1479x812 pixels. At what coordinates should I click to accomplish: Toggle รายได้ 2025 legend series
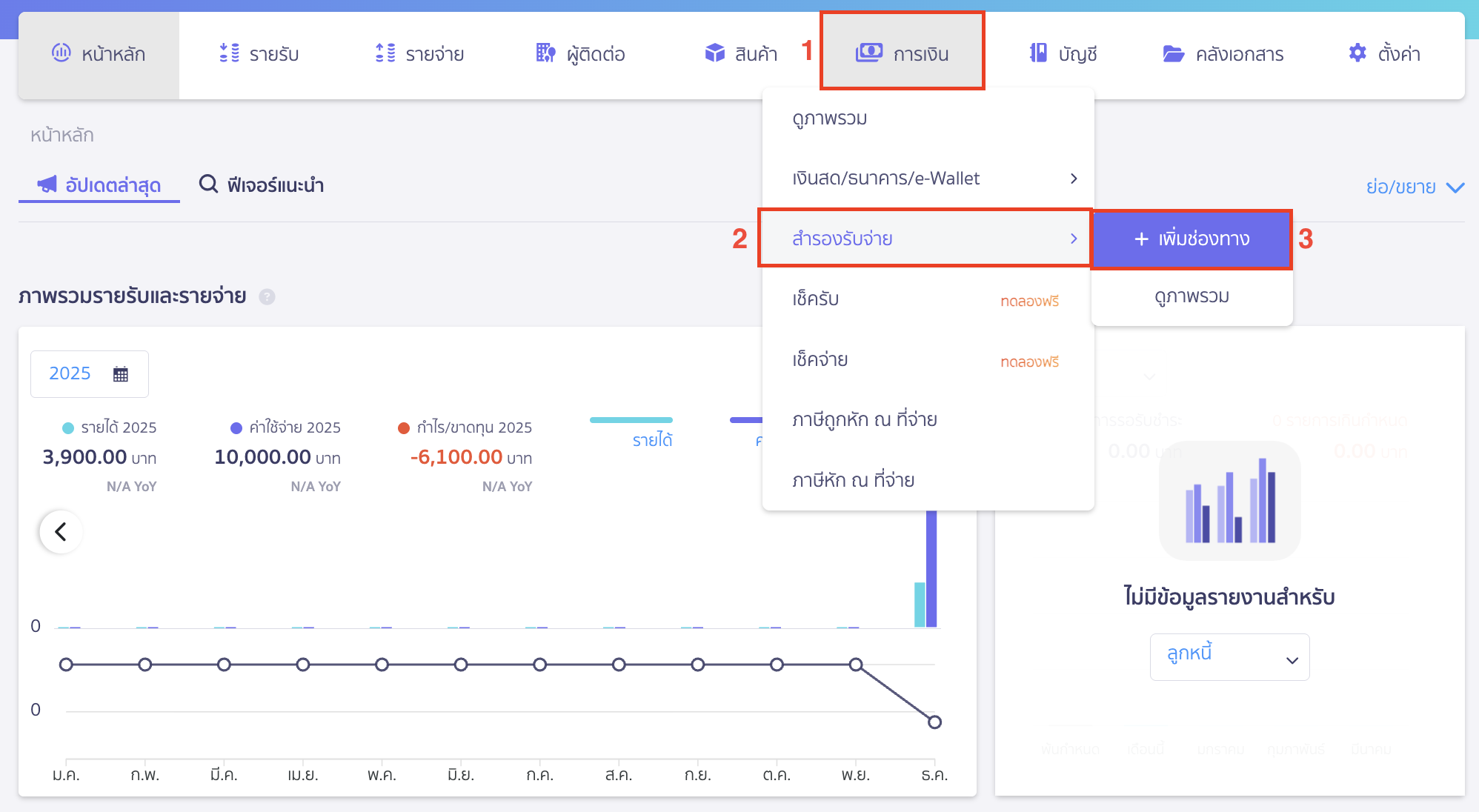110,427
